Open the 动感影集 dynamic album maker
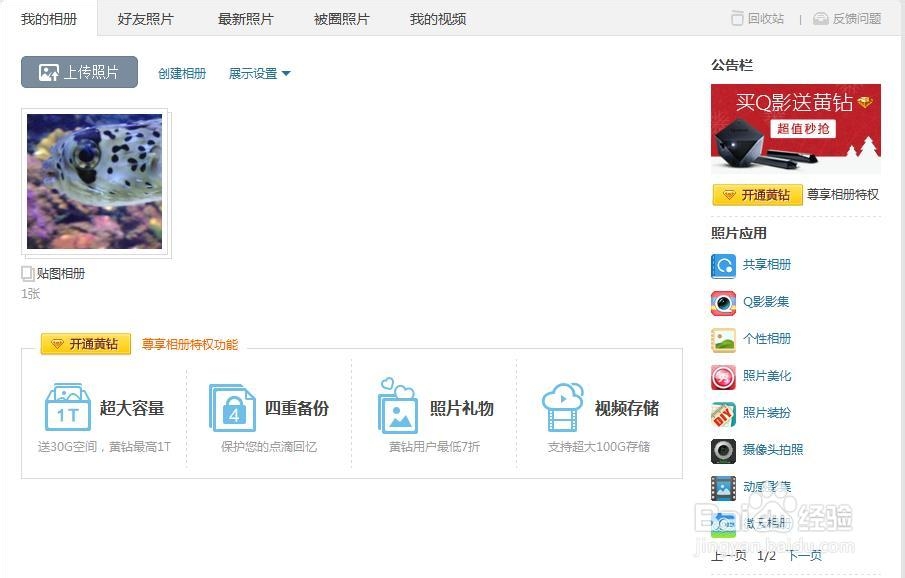 [x=765, y=487]
